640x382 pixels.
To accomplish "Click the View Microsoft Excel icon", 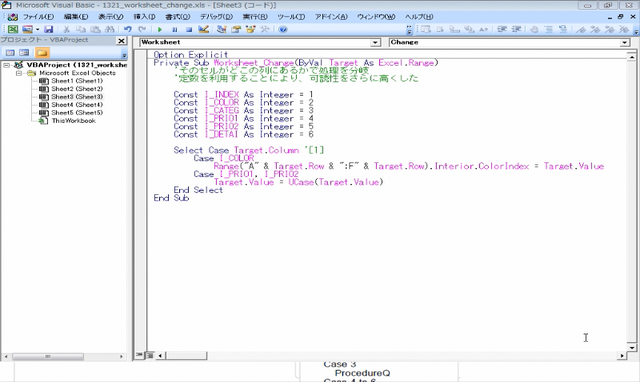I will (x=13, y=29).
